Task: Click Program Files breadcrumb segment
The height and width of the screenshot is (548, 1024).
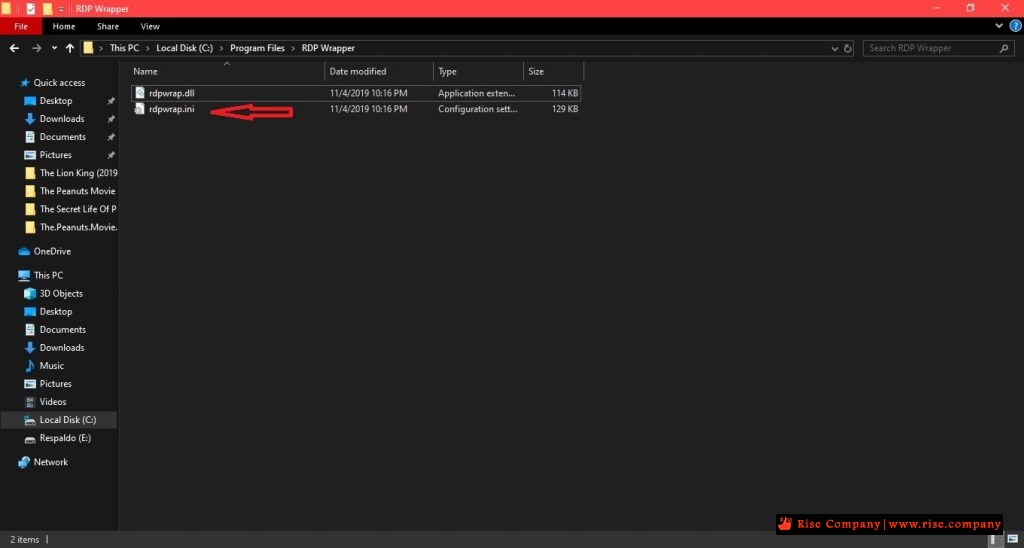Action: (x=257, y=48)
